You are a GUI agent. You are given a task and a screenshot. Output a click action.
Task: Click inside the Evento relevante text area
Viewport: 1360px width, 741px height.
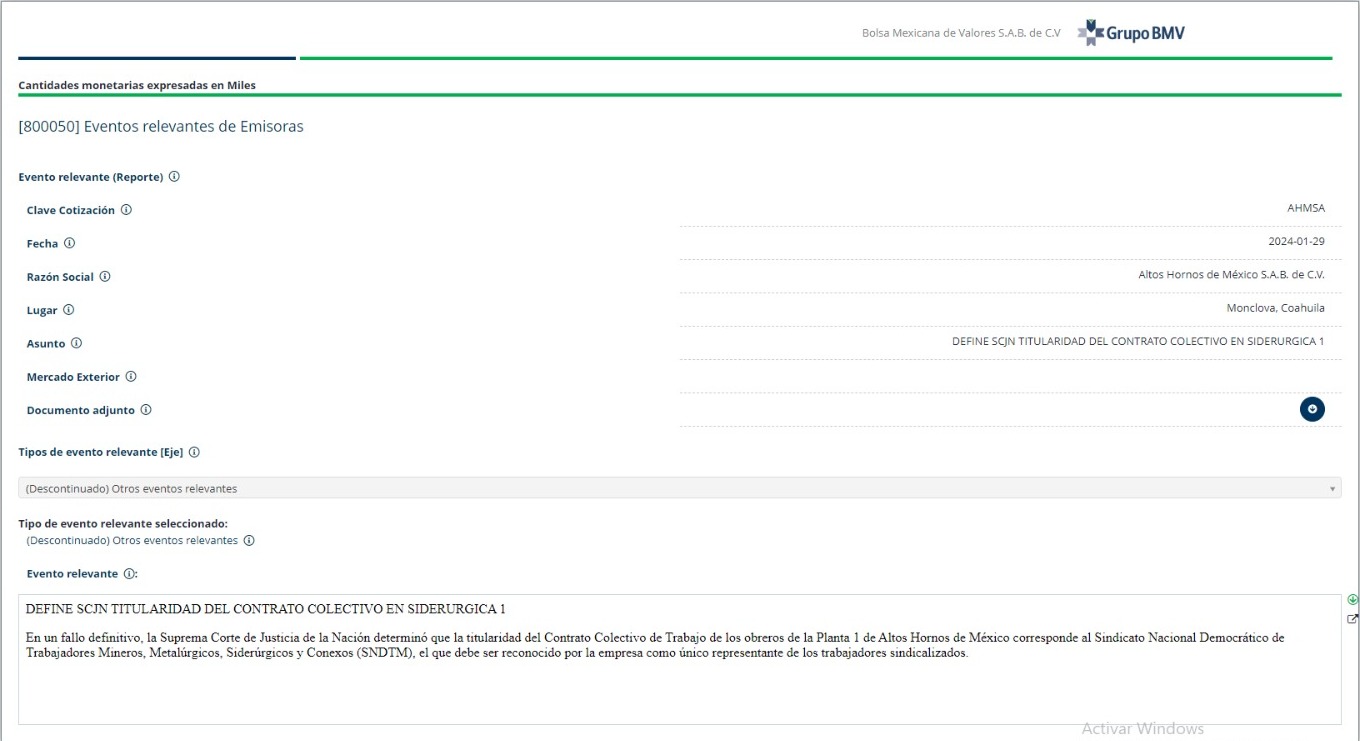point(679,690)
